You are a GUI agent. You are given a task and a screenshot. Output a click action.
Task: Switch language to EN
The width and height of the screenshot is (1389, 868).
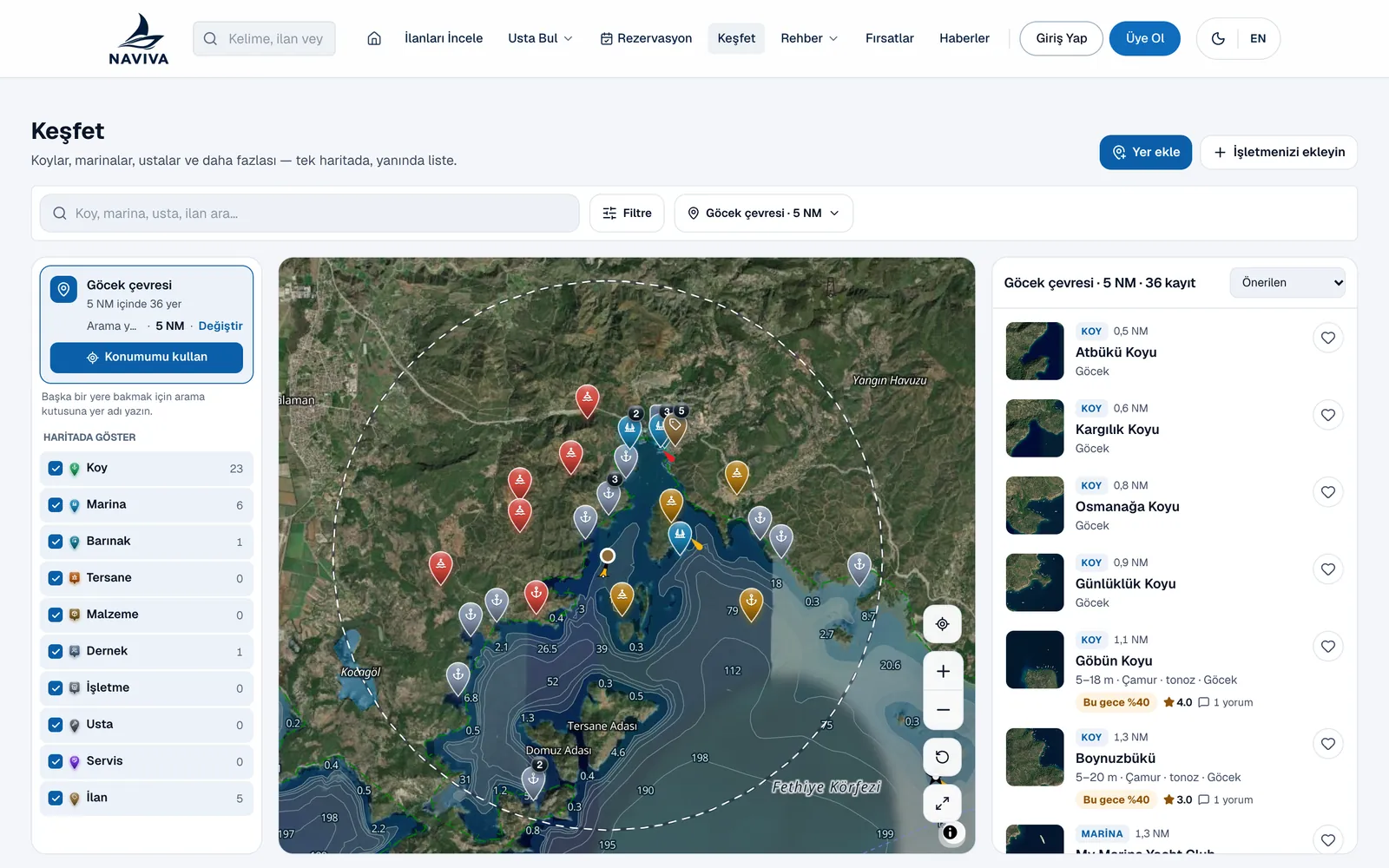pyautogui.click(x=1258, y=38)
